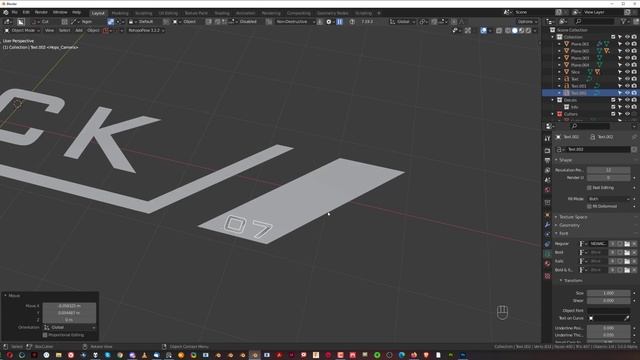The width and height of the screenshot is (640, 360).
Task: Collapse the Shape section
Action: click(565, 160)
